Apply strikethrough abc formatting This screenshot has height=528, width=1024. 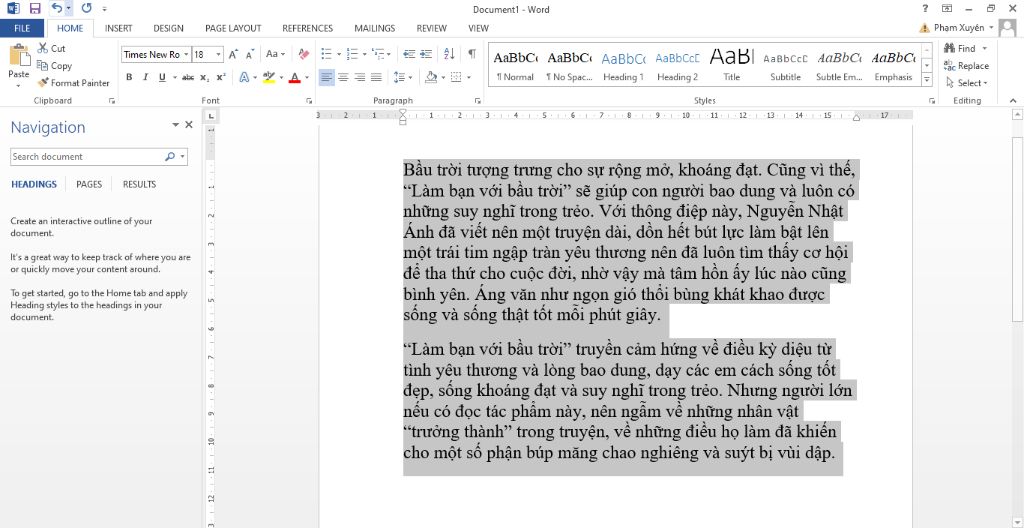pos(188,77)
